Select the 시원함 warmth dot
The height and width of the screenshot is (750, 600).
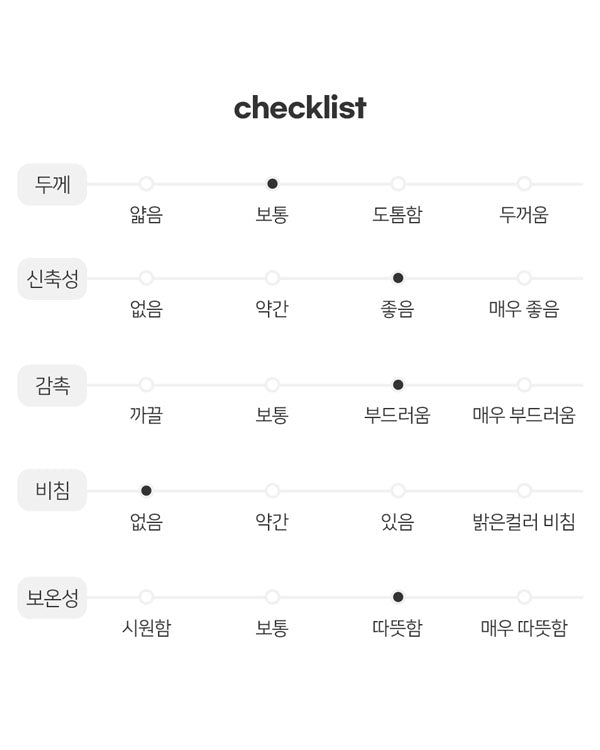(x=146, y=597)
